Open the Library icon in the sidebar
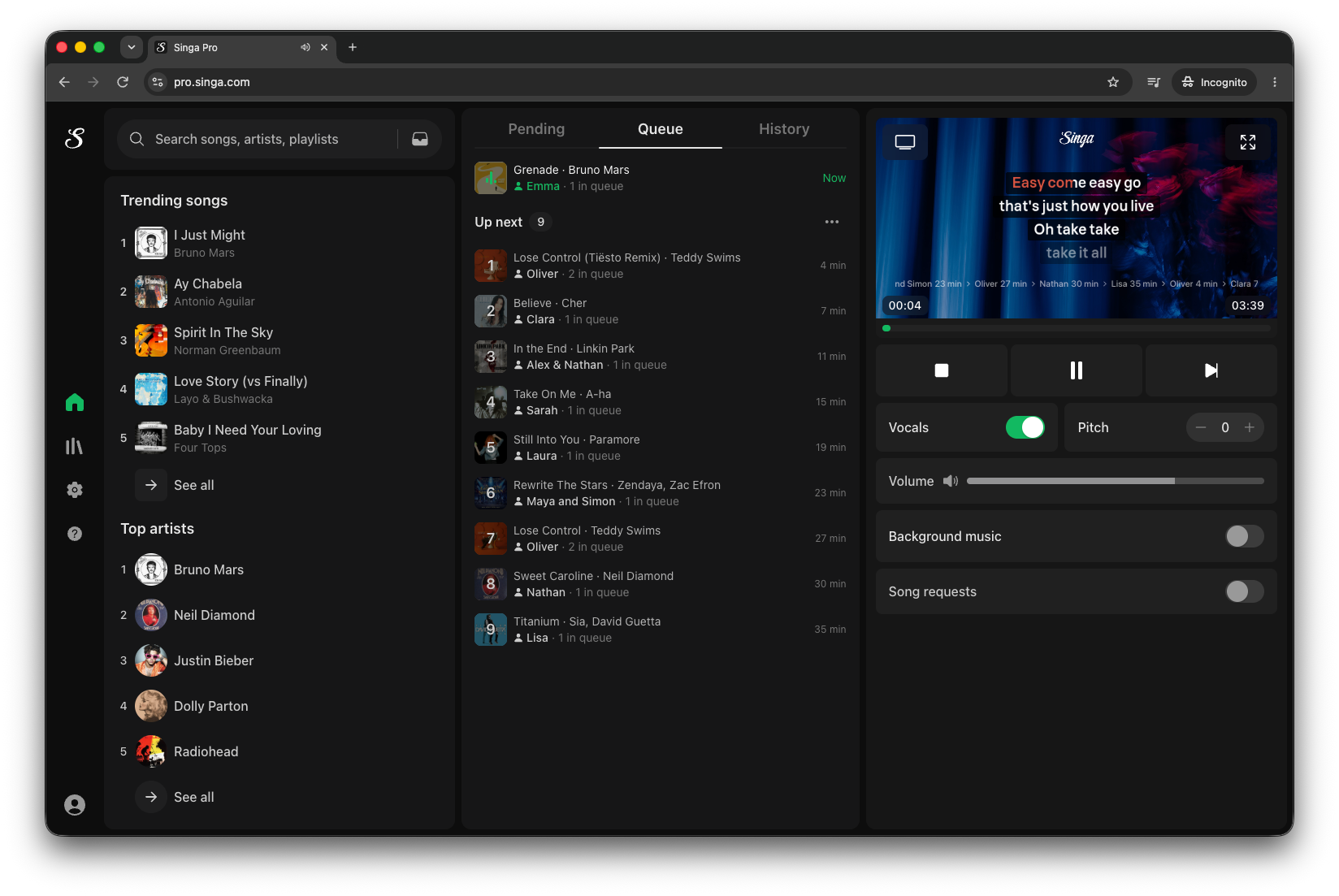The image size is (1339, 896). point(75,446)
